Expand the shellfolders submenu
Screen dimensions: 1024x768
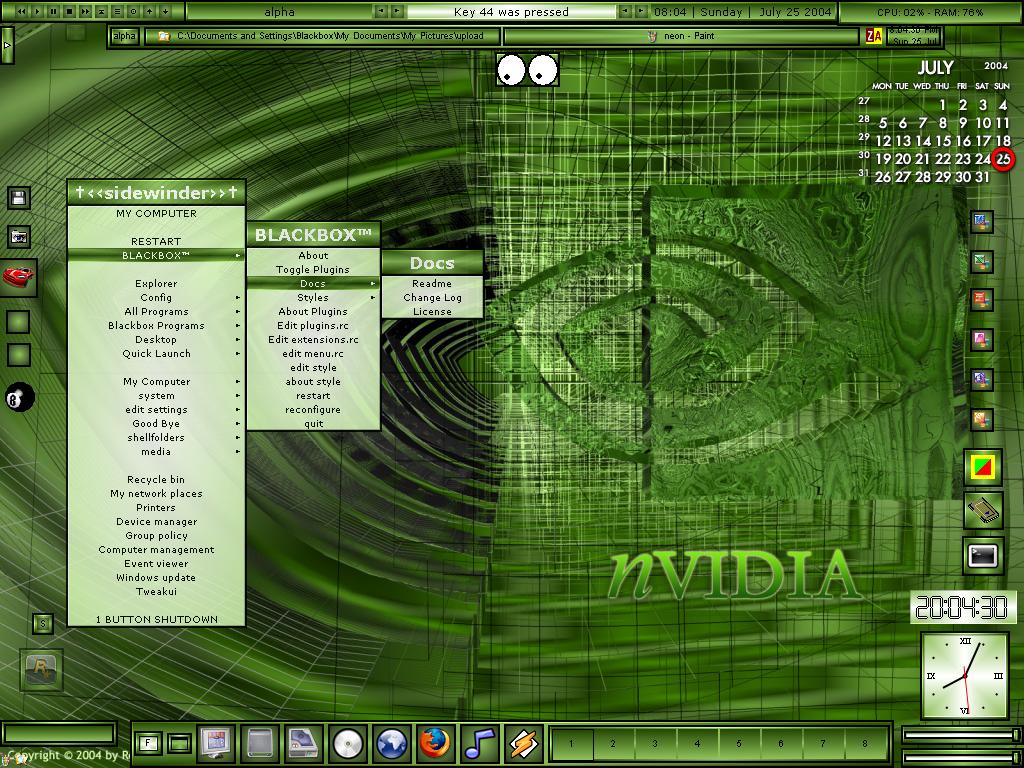coord(156,438)
